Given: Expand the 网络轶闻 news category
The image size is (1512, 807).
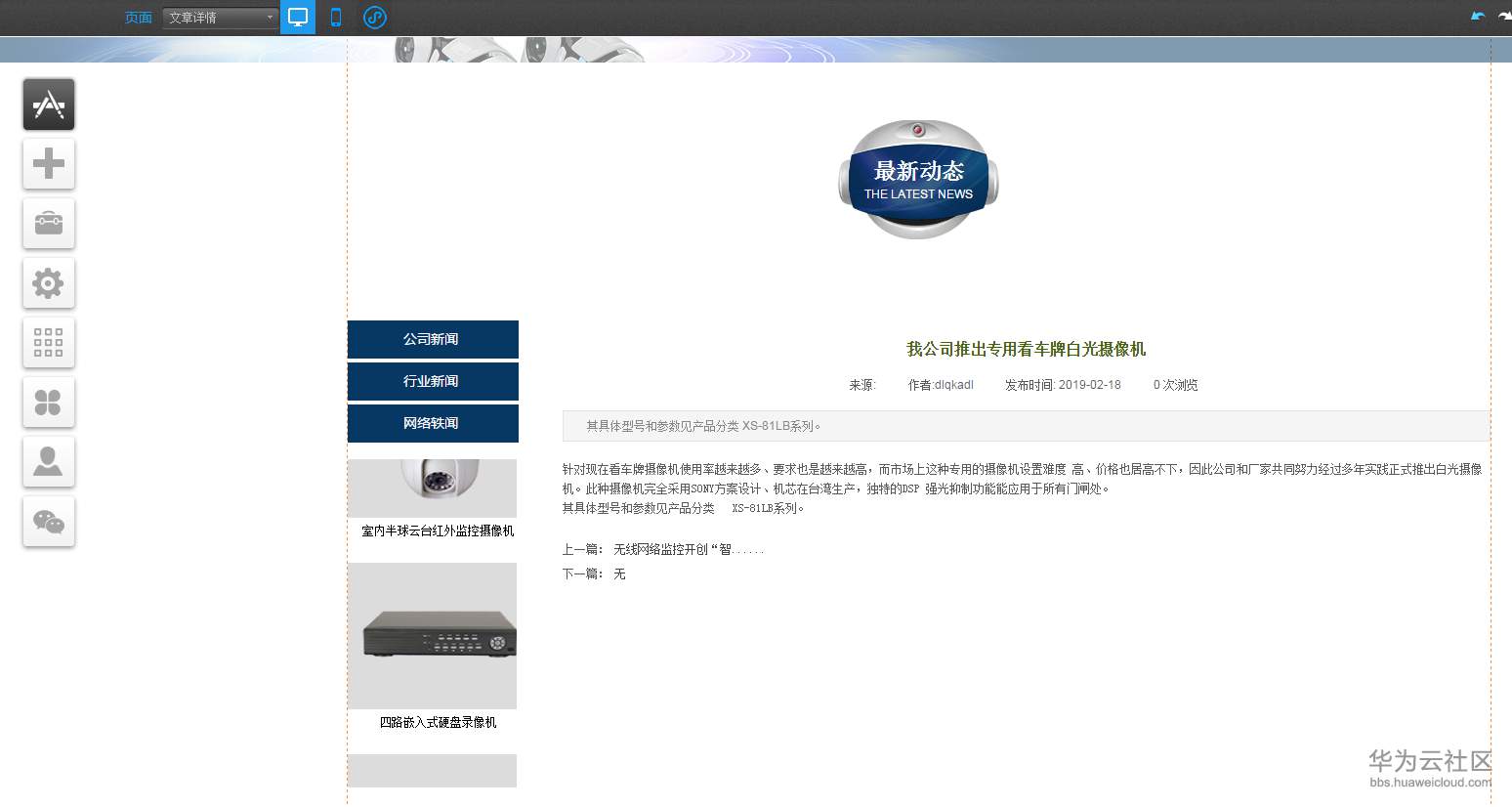Looking at the screenshot, I should point(432,423).
